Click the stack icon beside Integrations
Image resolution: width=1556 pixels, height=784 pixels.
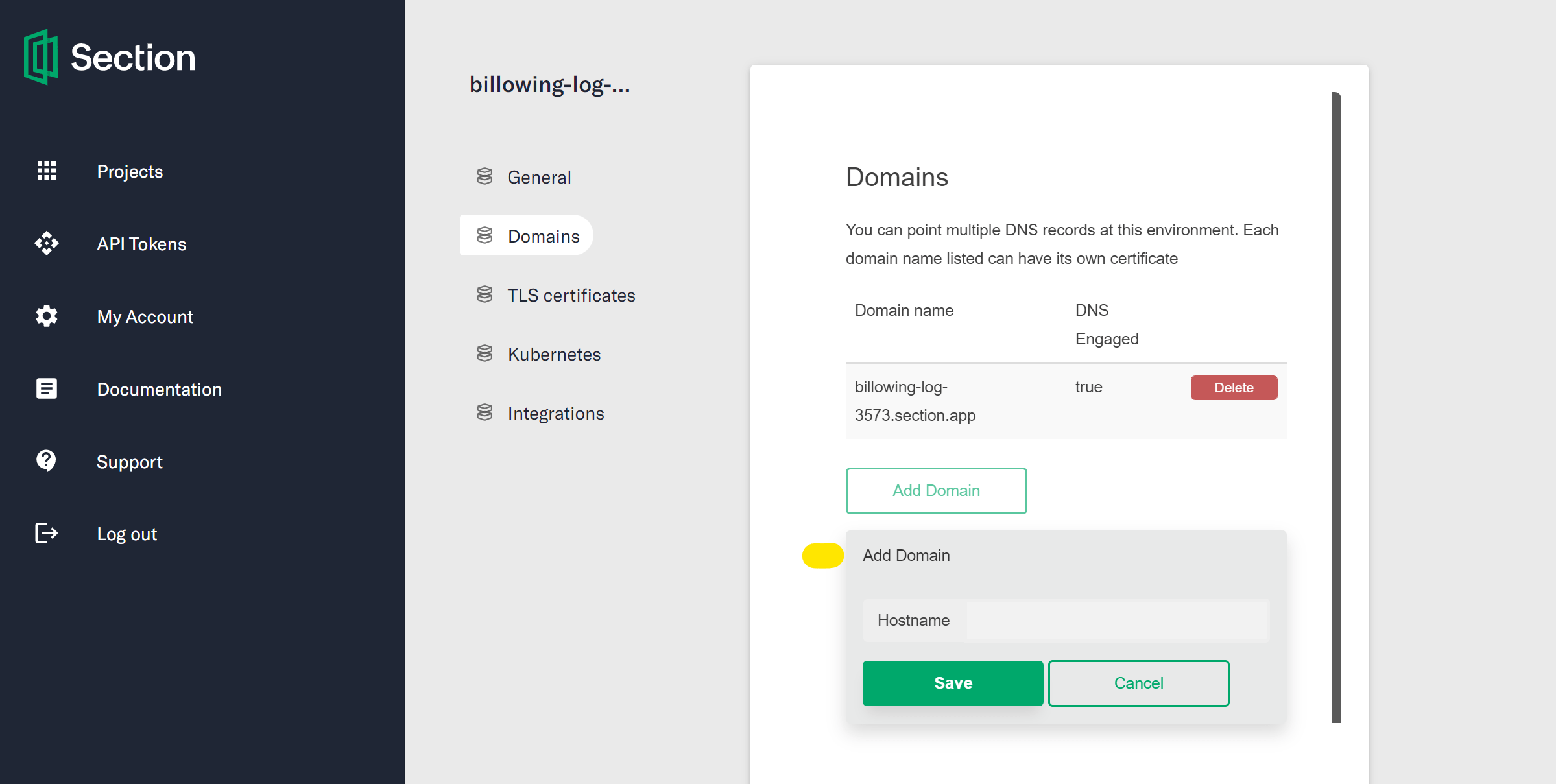click(x=485, y=412)
